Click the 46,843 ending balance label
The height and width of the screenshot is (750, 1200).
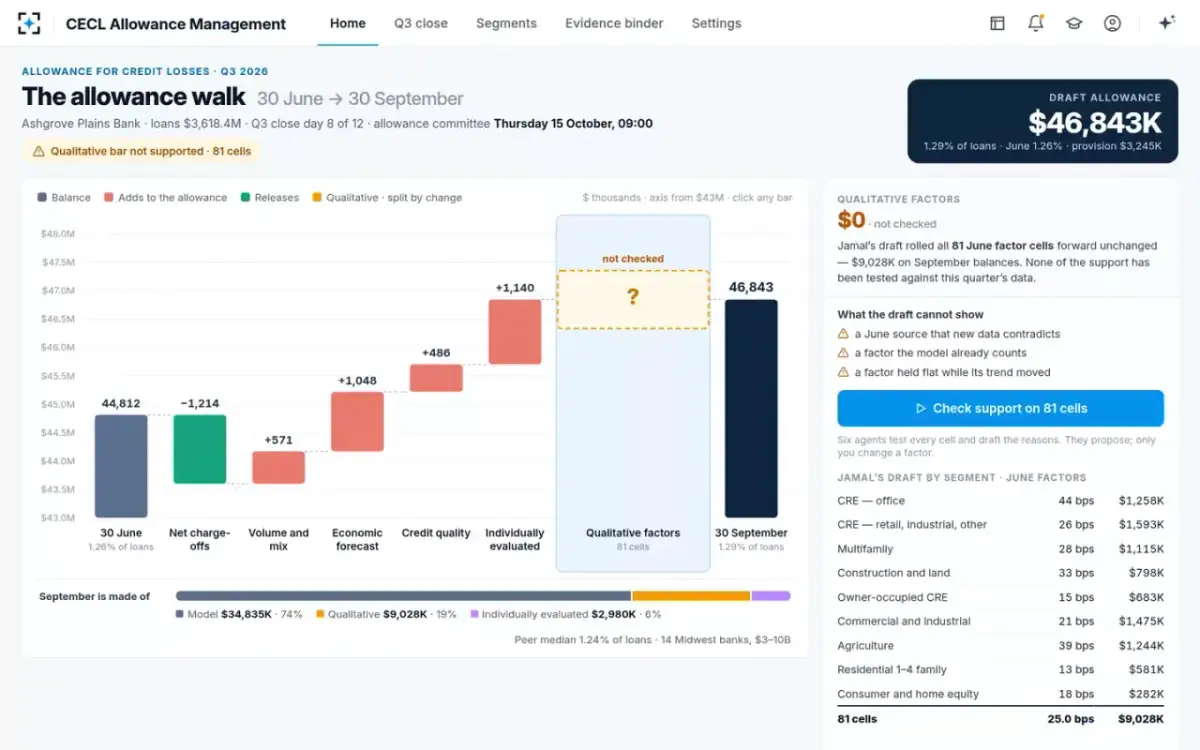751,287
